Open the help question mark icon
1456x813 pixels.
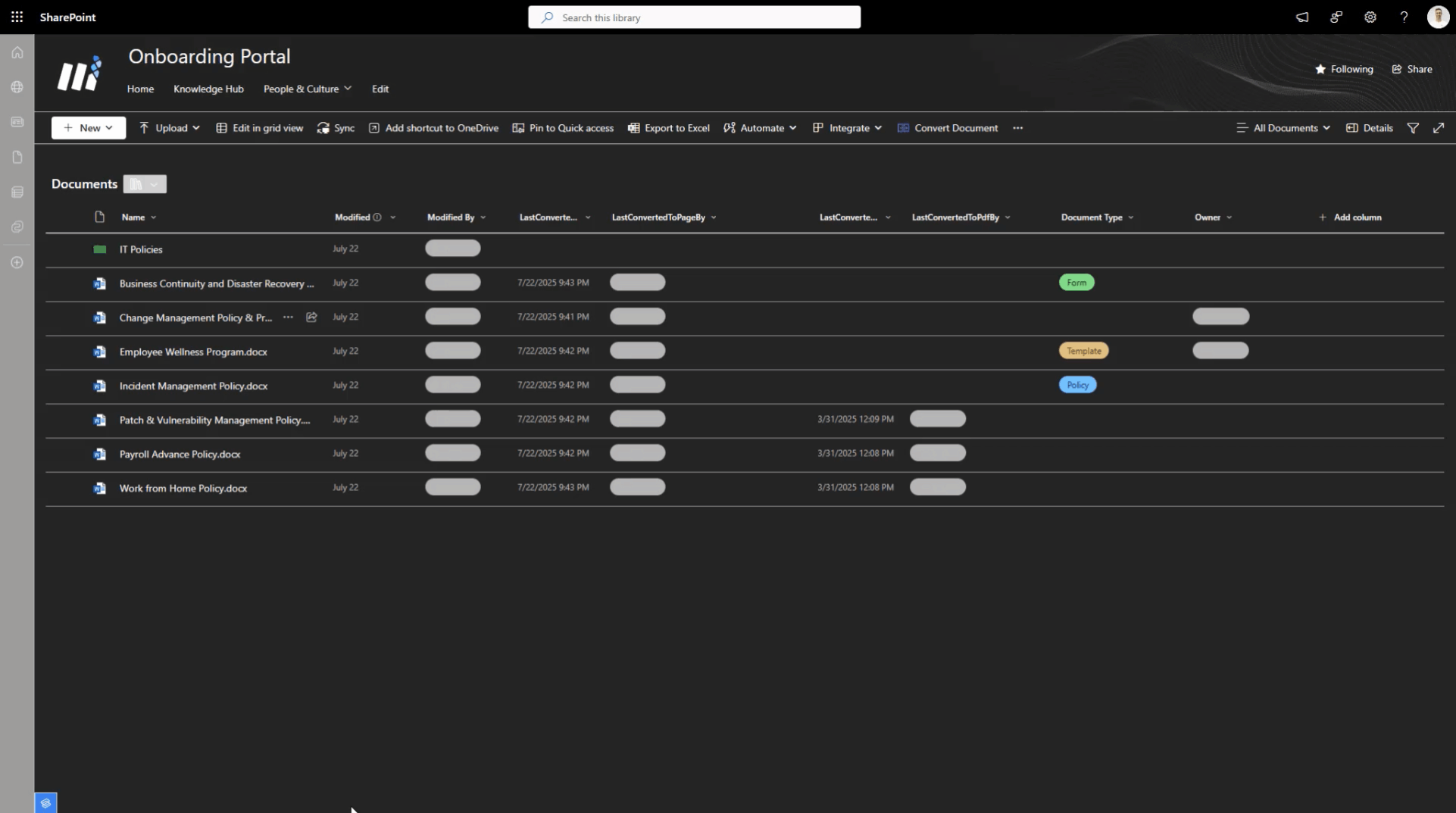pyautogui.click(x=1404, y=17)
